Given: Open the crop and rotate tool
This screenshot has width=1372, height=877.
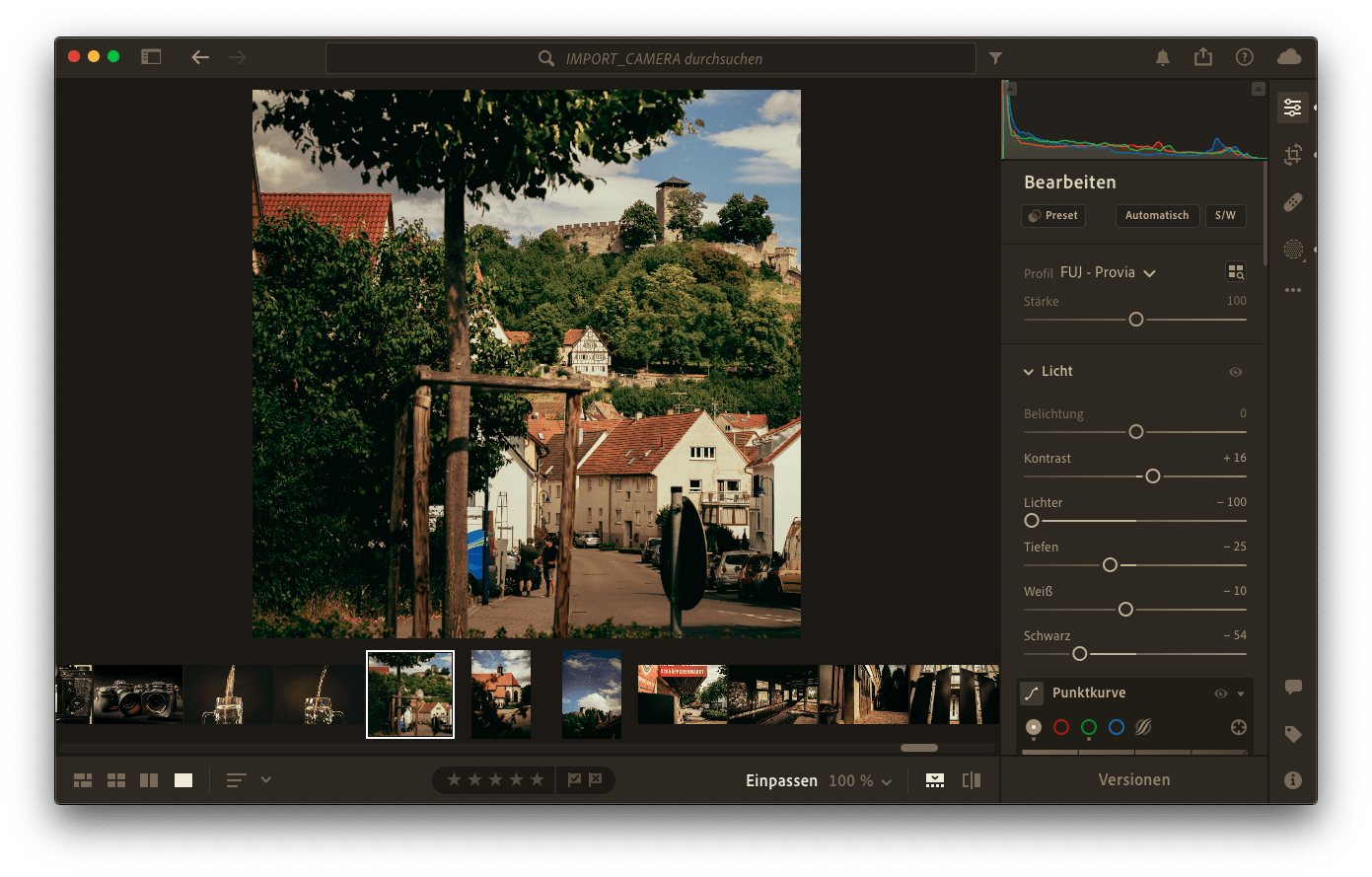Looking at the screenshot, I should point(1292,155).
